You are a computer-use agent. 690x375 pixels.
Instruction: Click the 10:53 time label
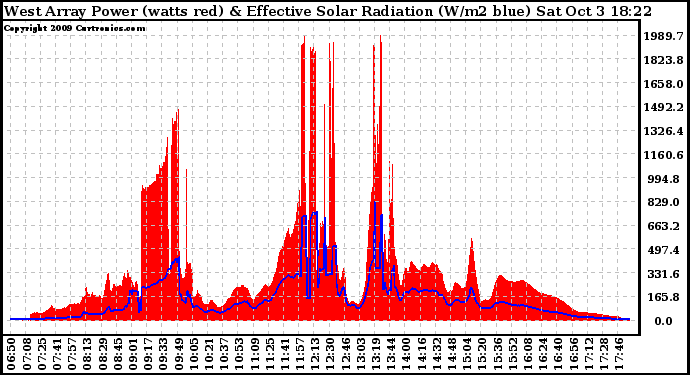click(239, 353)
